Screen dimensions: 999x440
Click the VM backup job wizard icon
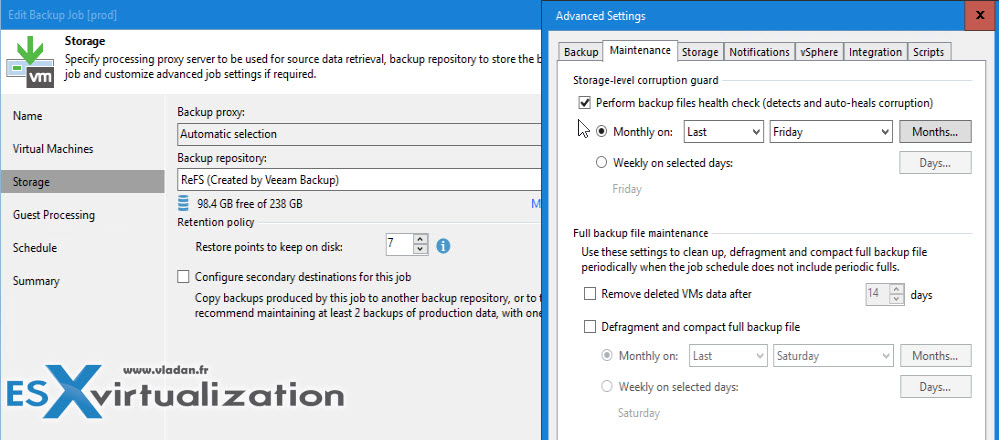click(x=30, y=62)
